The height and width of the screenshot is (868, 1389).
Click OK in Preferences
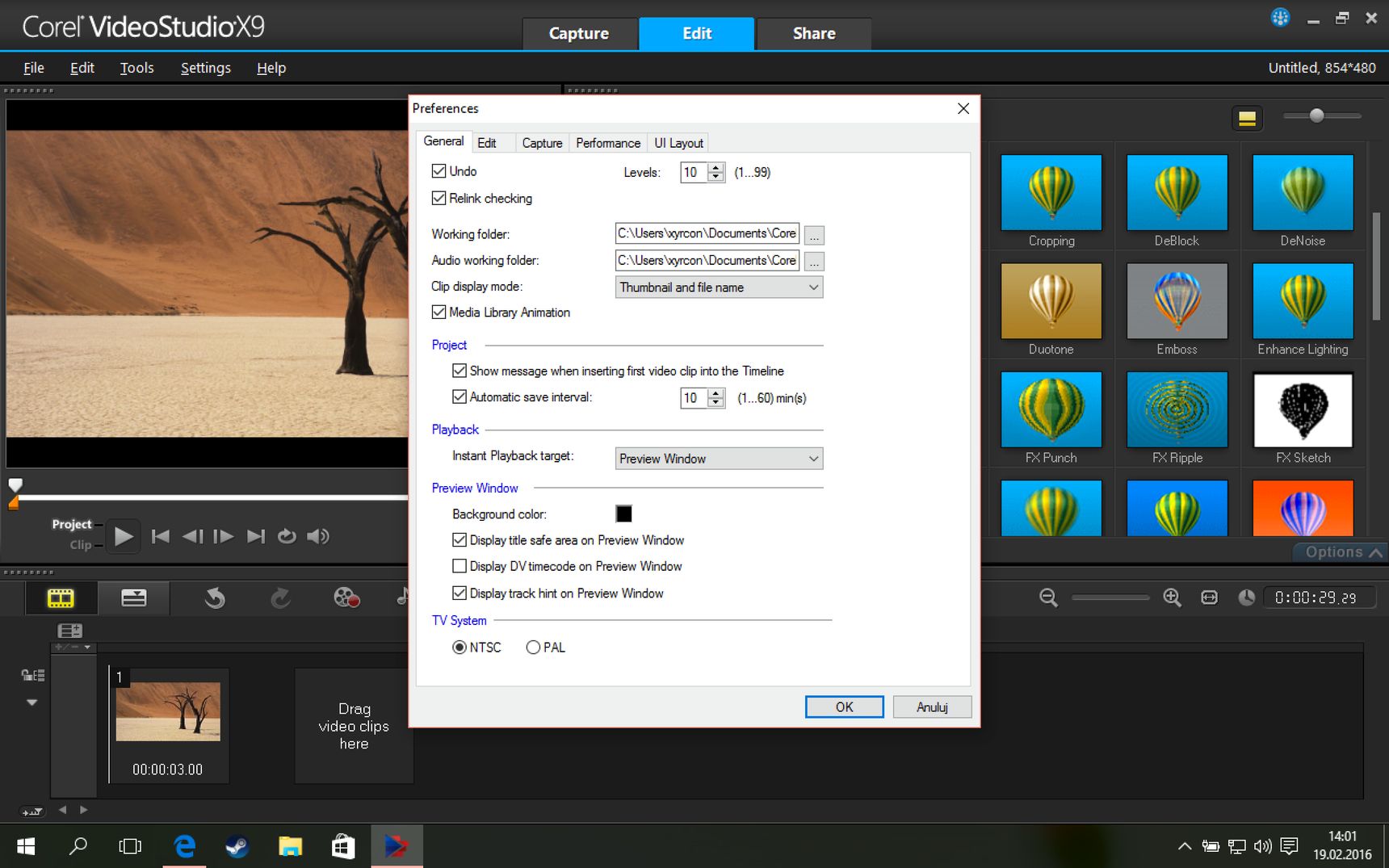pos(844,707)
